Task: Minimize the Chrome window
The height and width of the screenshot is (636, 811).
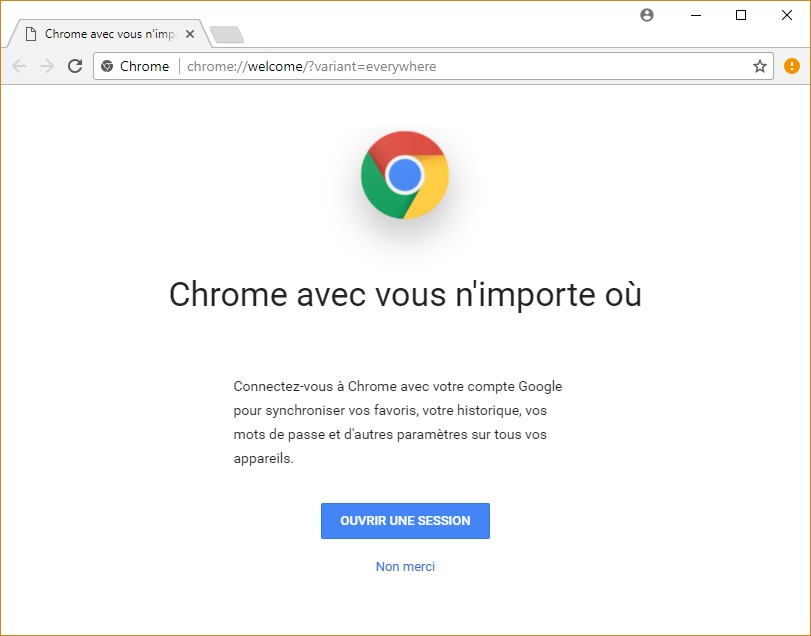Action: coord(695,15)
